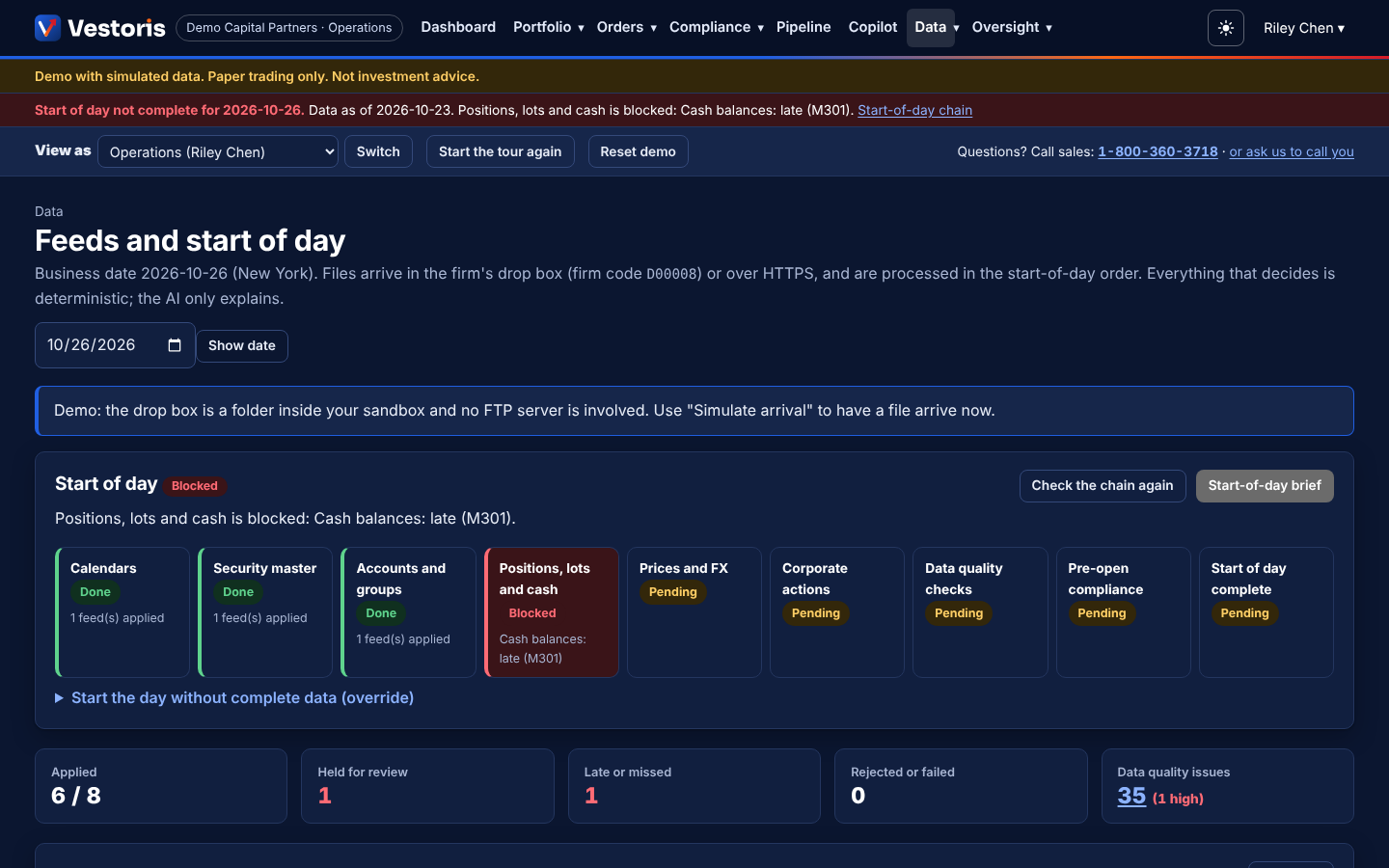Click Check the chain again

1103,486
